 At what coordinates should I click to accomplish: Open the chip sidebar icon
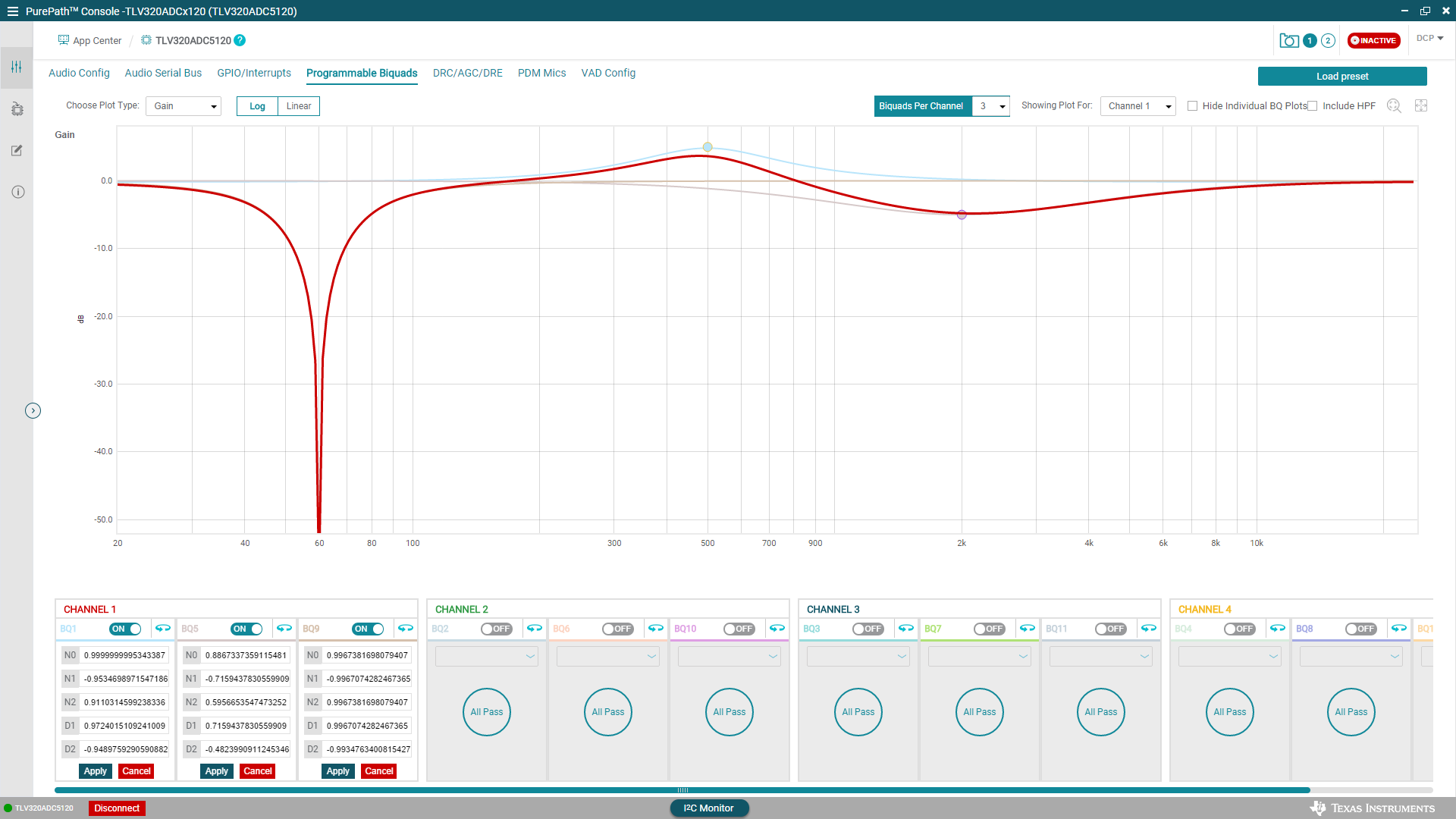point(17,109)
